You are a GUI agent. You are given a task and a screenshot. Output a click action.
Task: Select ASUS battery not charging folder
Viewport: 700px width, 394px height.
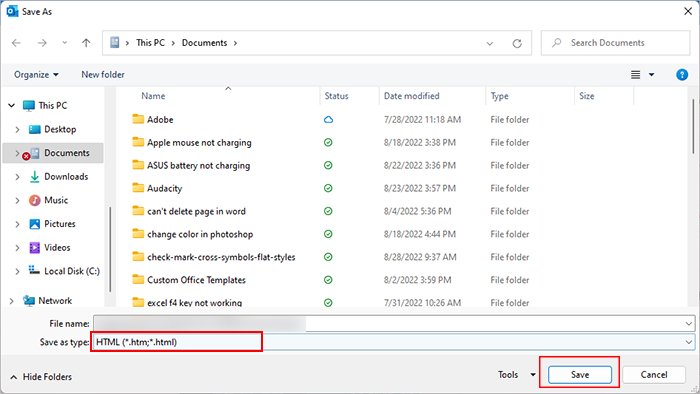(x=198, y=166)
